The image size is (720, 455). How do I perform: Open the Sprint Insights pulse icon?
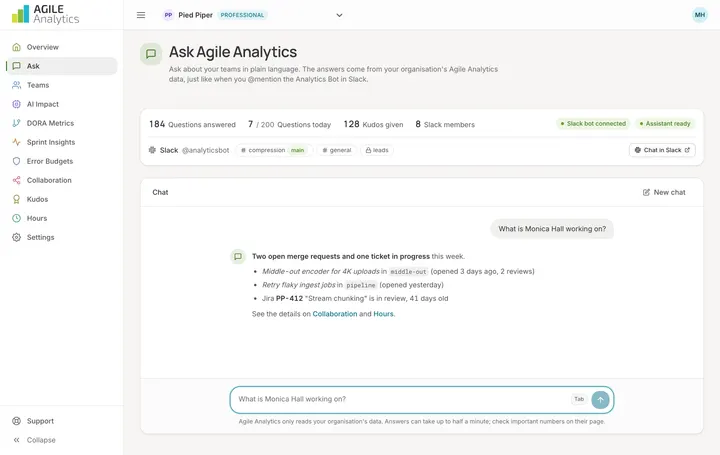coord(17,142)
